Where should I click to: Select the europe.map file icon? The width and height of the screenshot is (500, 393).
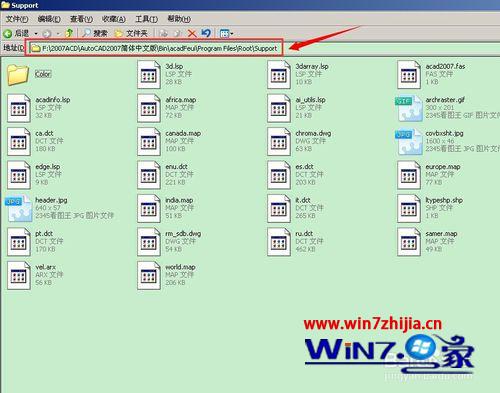(x=409, y=175)
